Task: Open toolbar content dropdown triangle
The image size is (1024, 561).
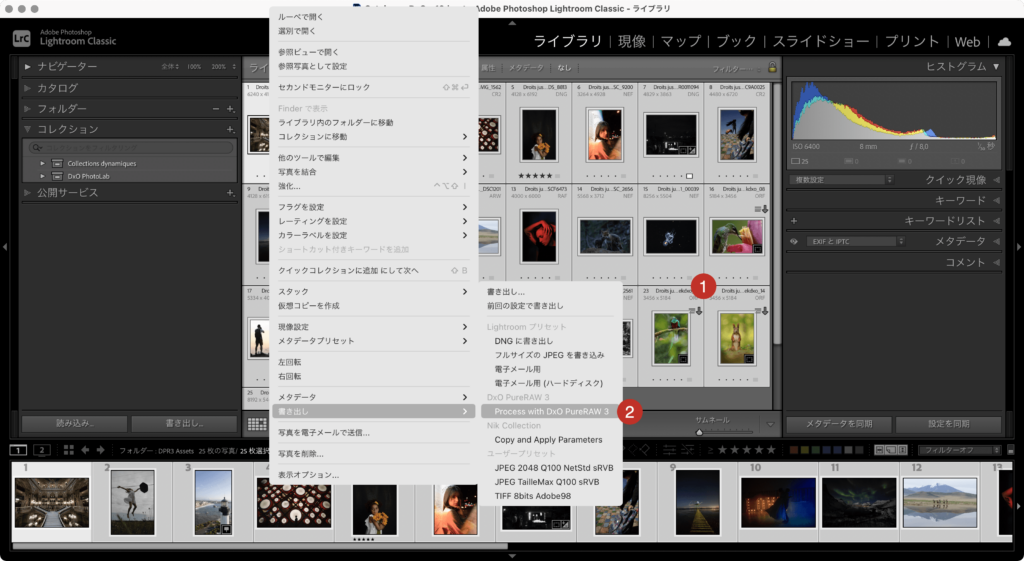Action: tap(770, 425)
